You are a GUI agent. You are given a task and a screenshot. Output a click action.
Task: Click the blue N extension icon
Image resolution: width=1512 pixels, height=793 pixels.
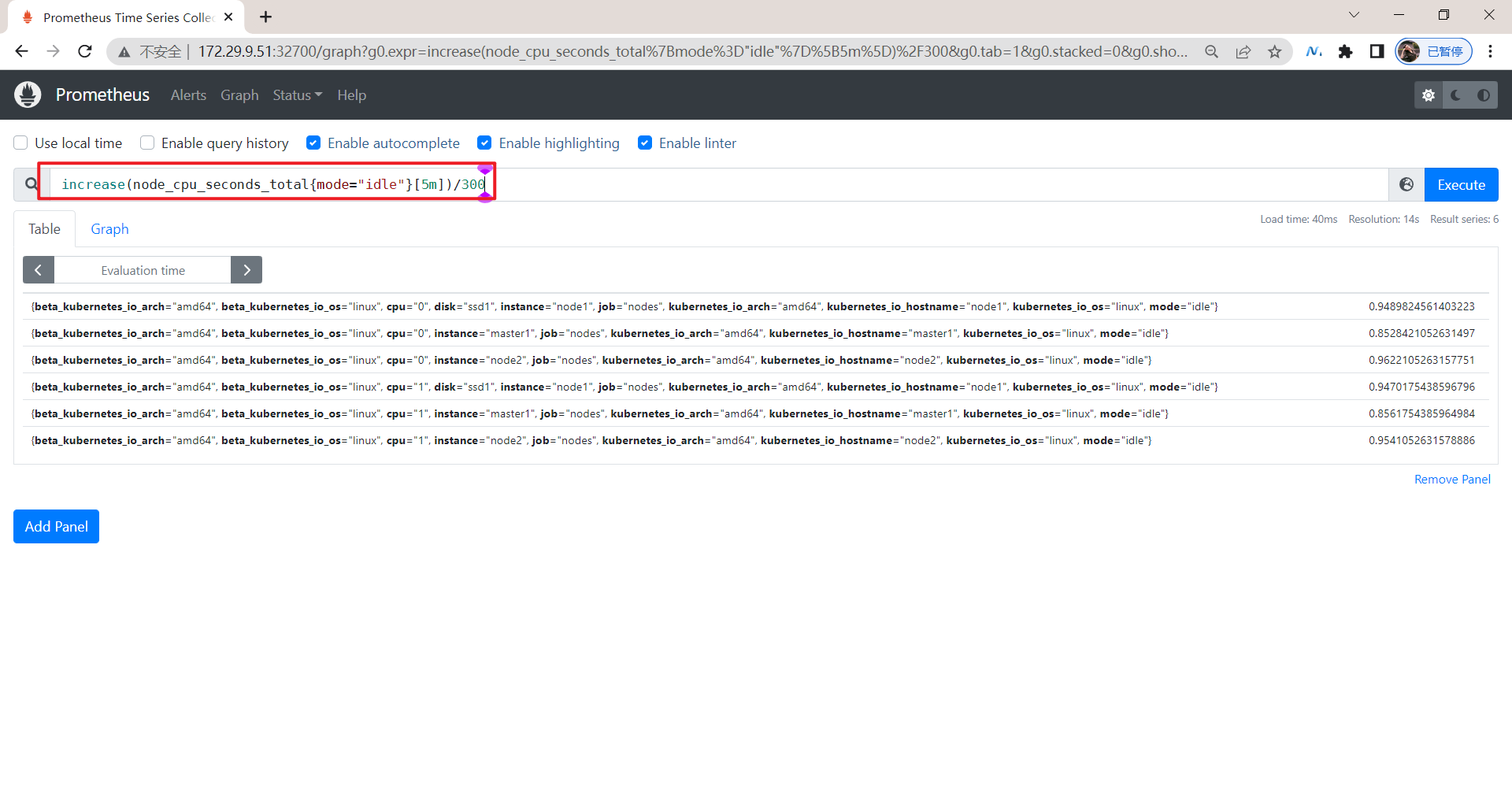click(x=1314, y=51)
